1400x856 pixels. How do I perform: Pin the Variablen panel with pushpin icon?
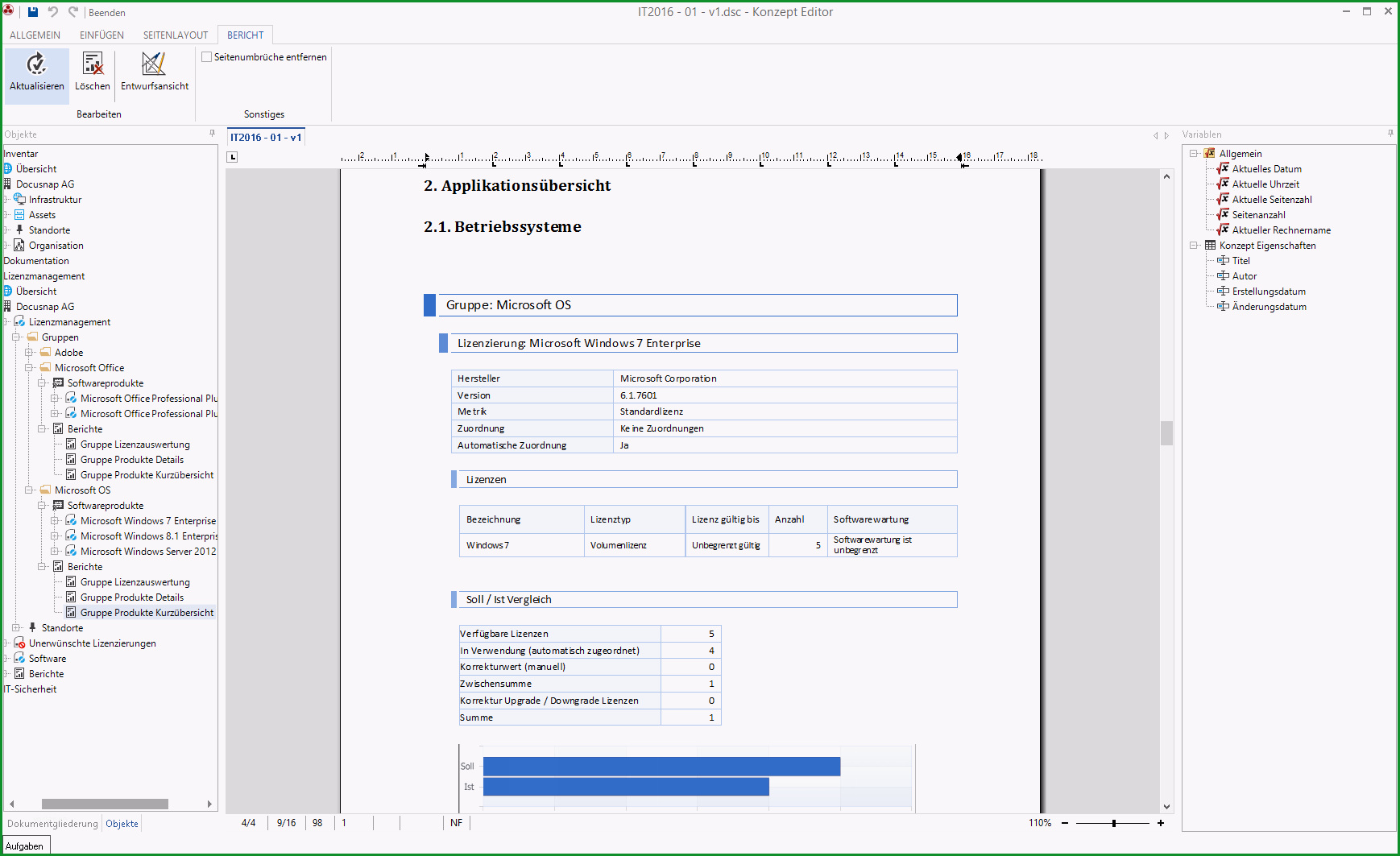[1390, 134]
